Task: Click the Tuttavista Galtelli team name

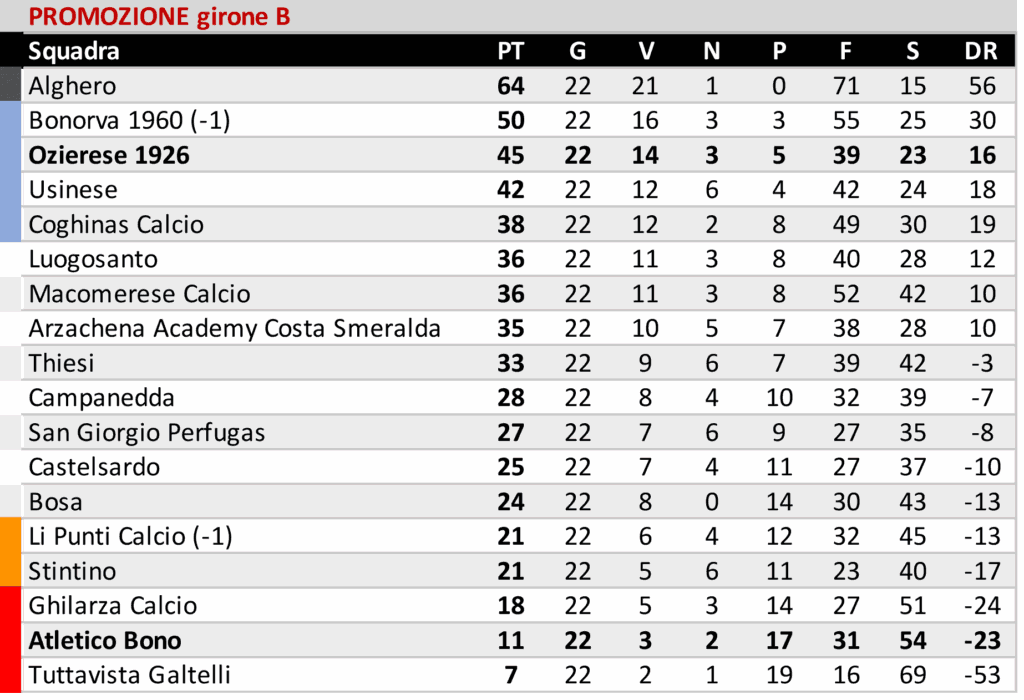Action: tap(129, 675)
